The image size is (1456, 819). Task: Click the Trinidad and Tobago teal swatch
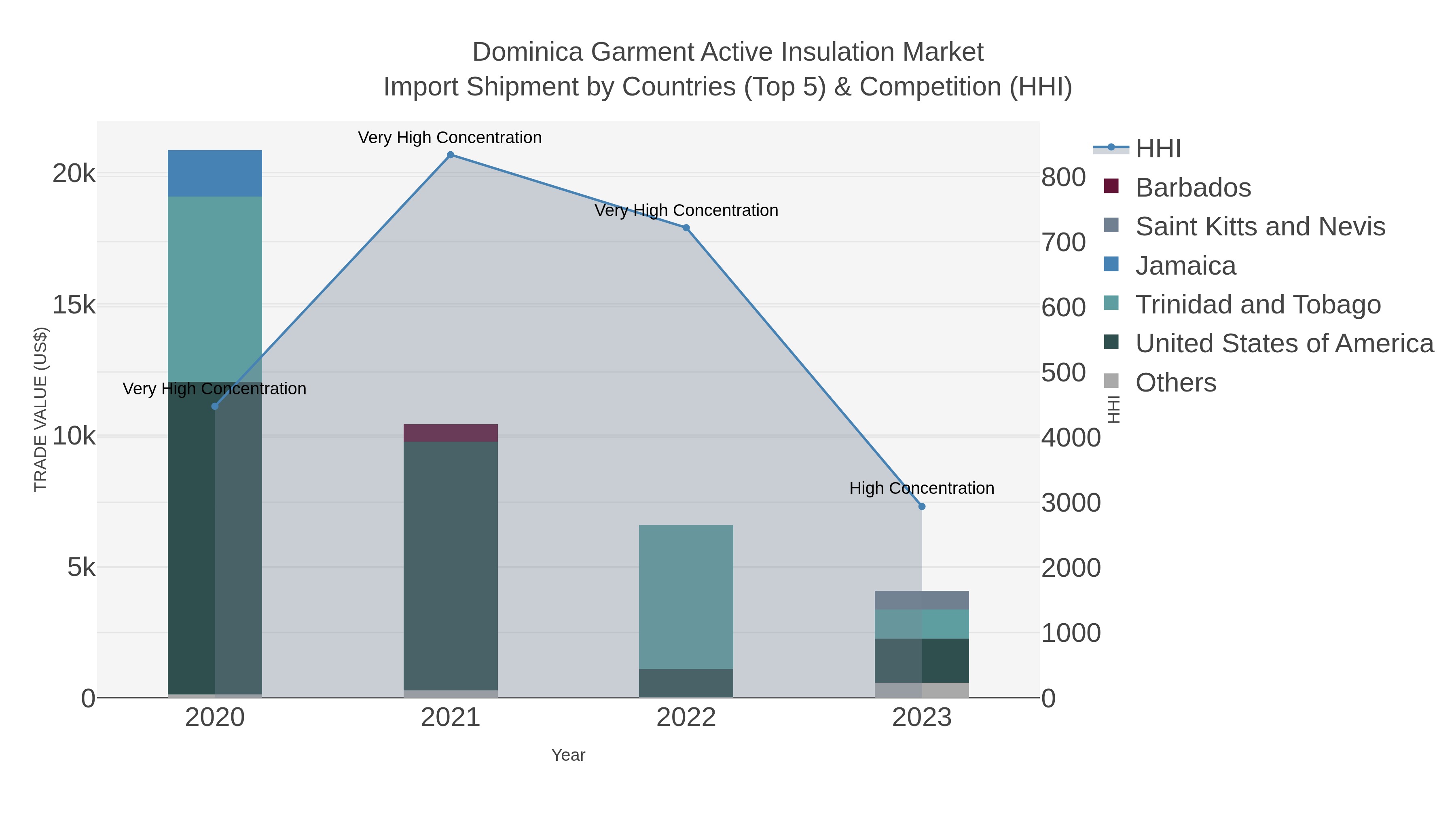(x=1111, y=303)
